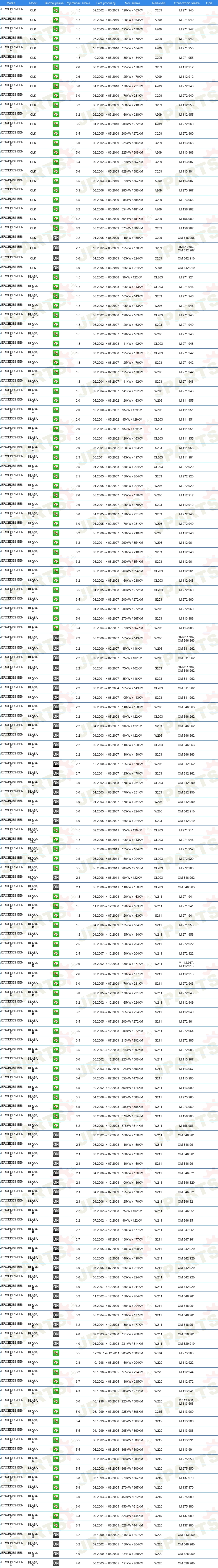218x1568 pixels.
Task: Select the 231kW / 314KM power cell
Action: [x=132, y=1343]
